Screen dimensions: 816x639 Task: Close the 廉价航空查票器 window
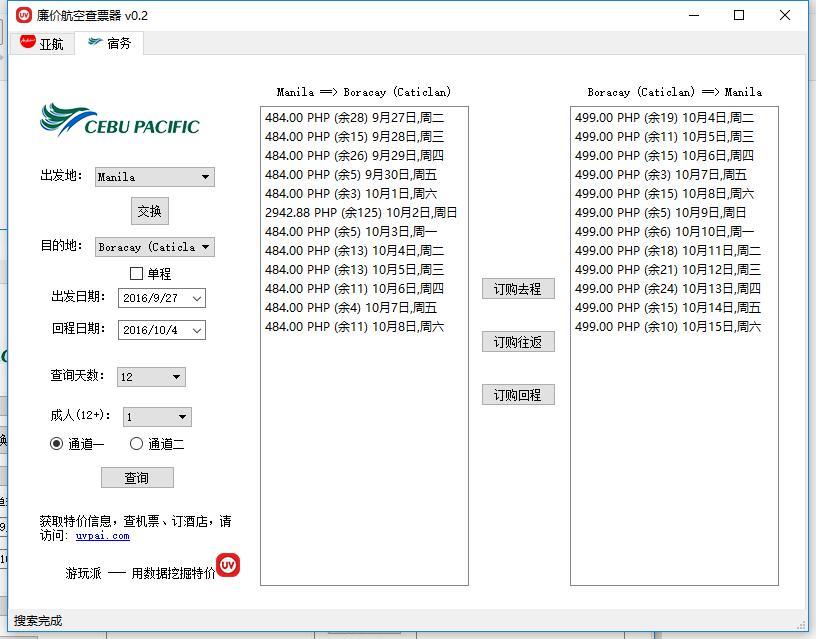[785, 15]
